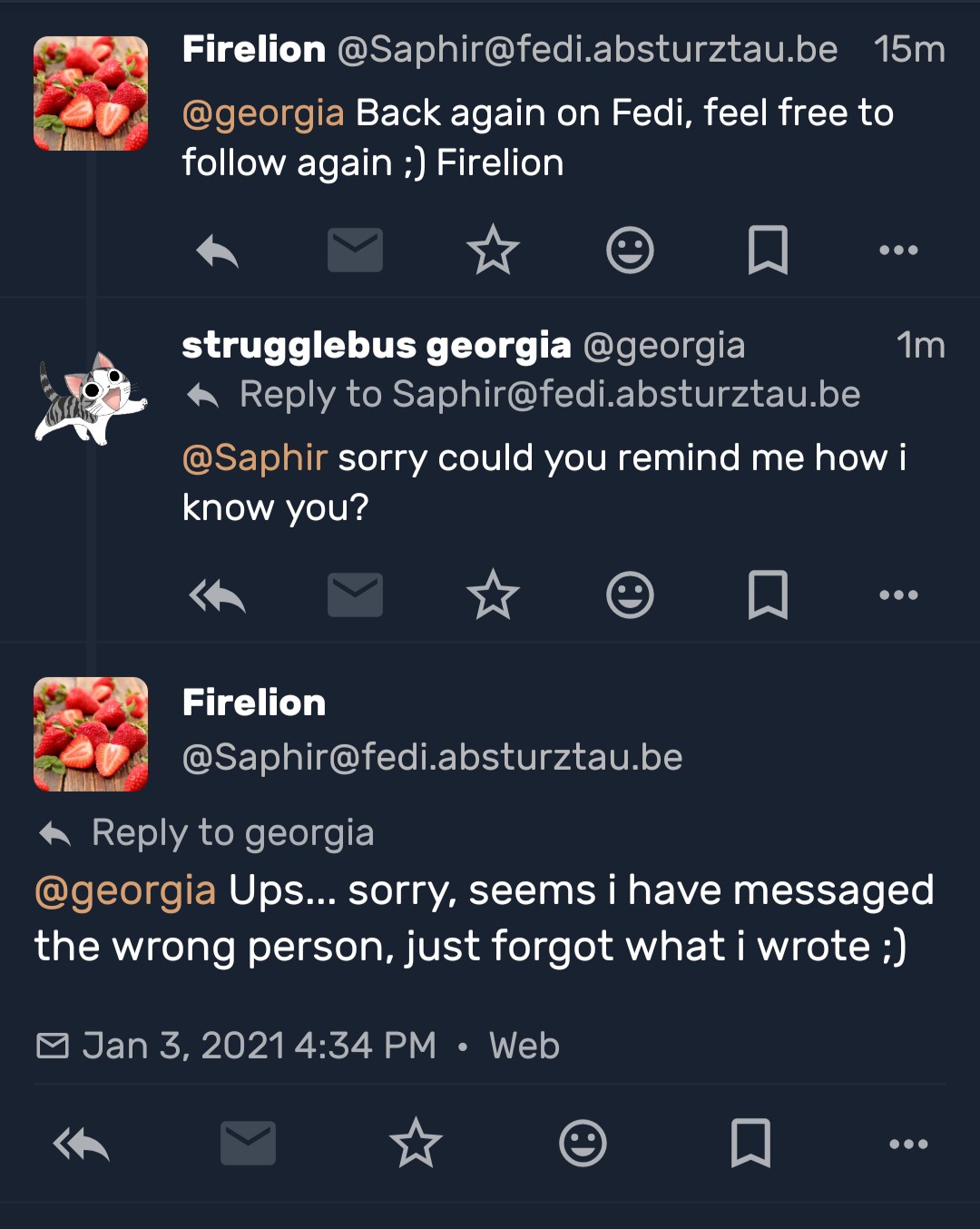Send direct message on Firelion's first post
This screenshot has height=1229, width=980.
click(355, 251)
